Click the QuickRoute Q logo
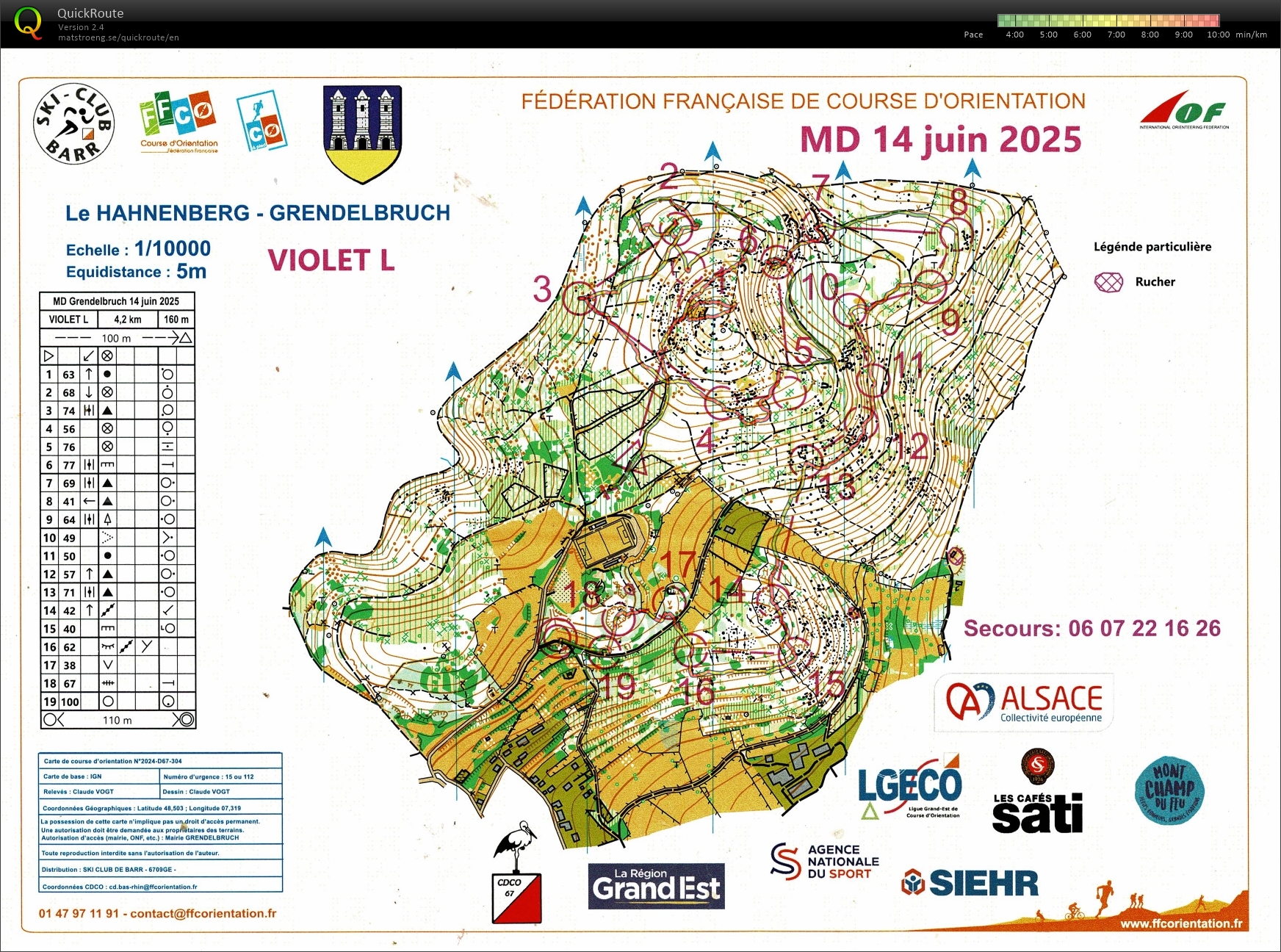 (x=28, y=22)
